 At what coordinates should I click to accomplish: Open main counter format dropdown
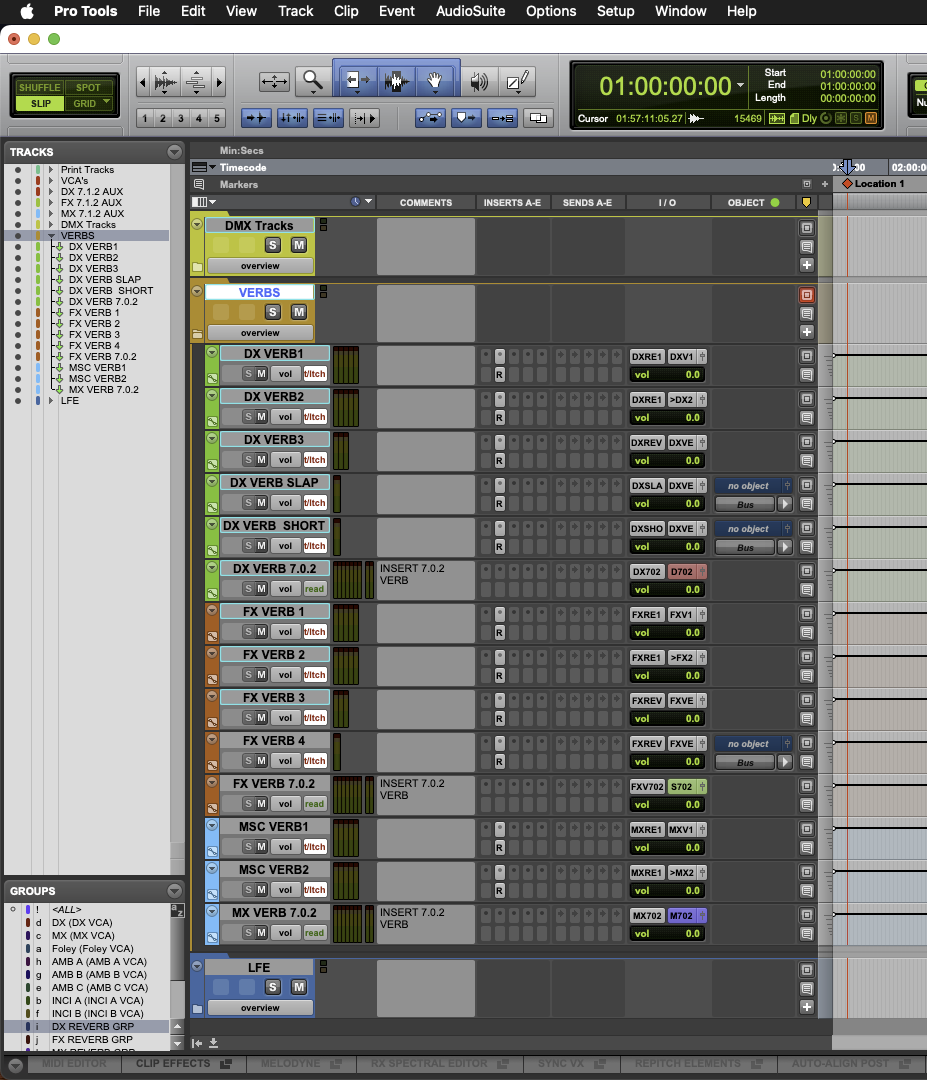click(x=740, y=85)
